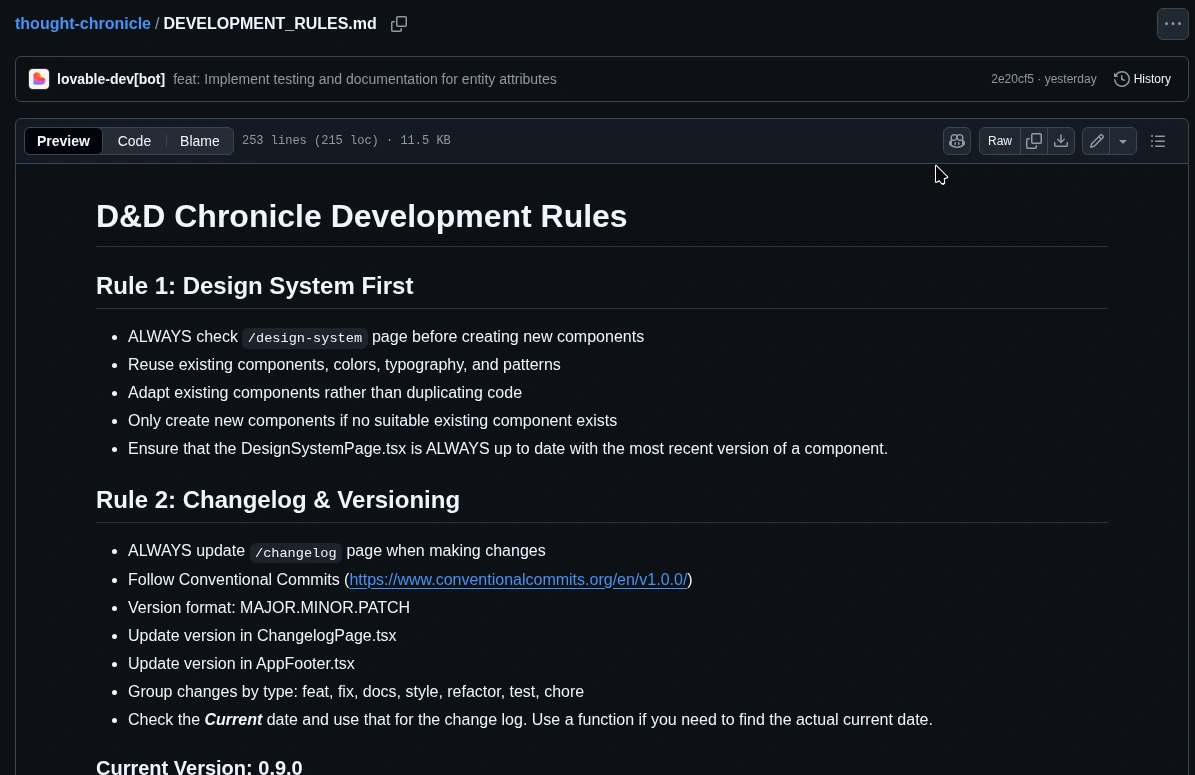Open the Copilot icon button
The width and height of the screenshot is (1195, 775).
coord(957,141)
